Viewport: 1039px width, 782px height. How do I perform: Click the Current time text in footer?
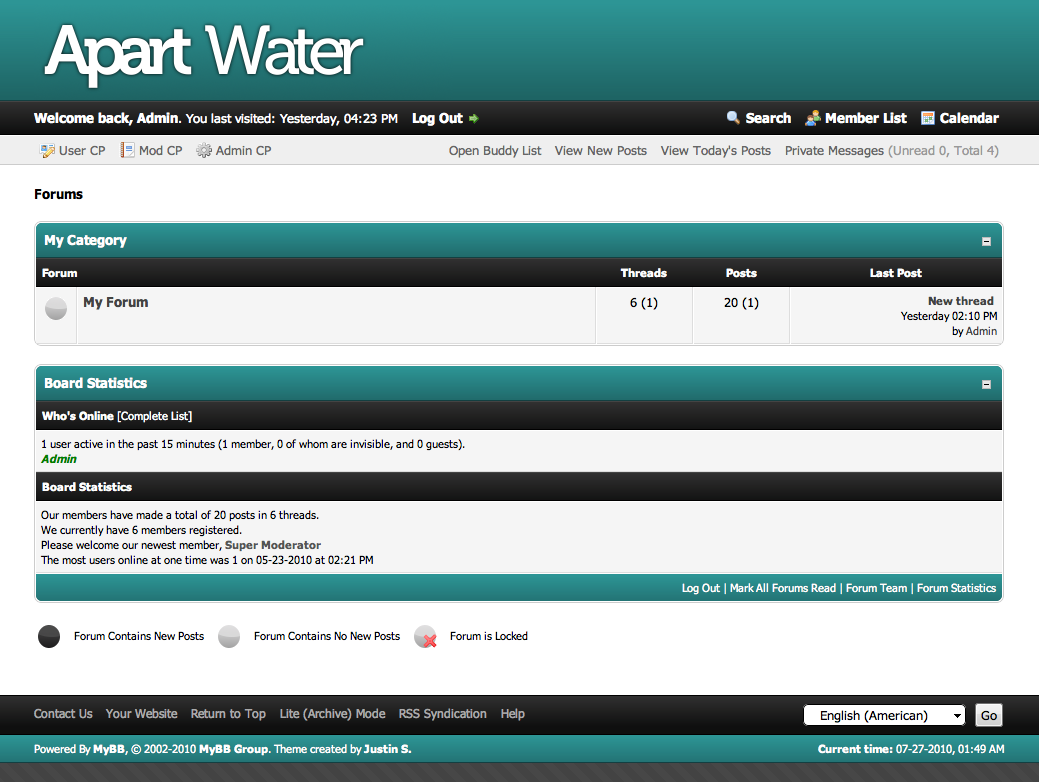pos(910,749)
